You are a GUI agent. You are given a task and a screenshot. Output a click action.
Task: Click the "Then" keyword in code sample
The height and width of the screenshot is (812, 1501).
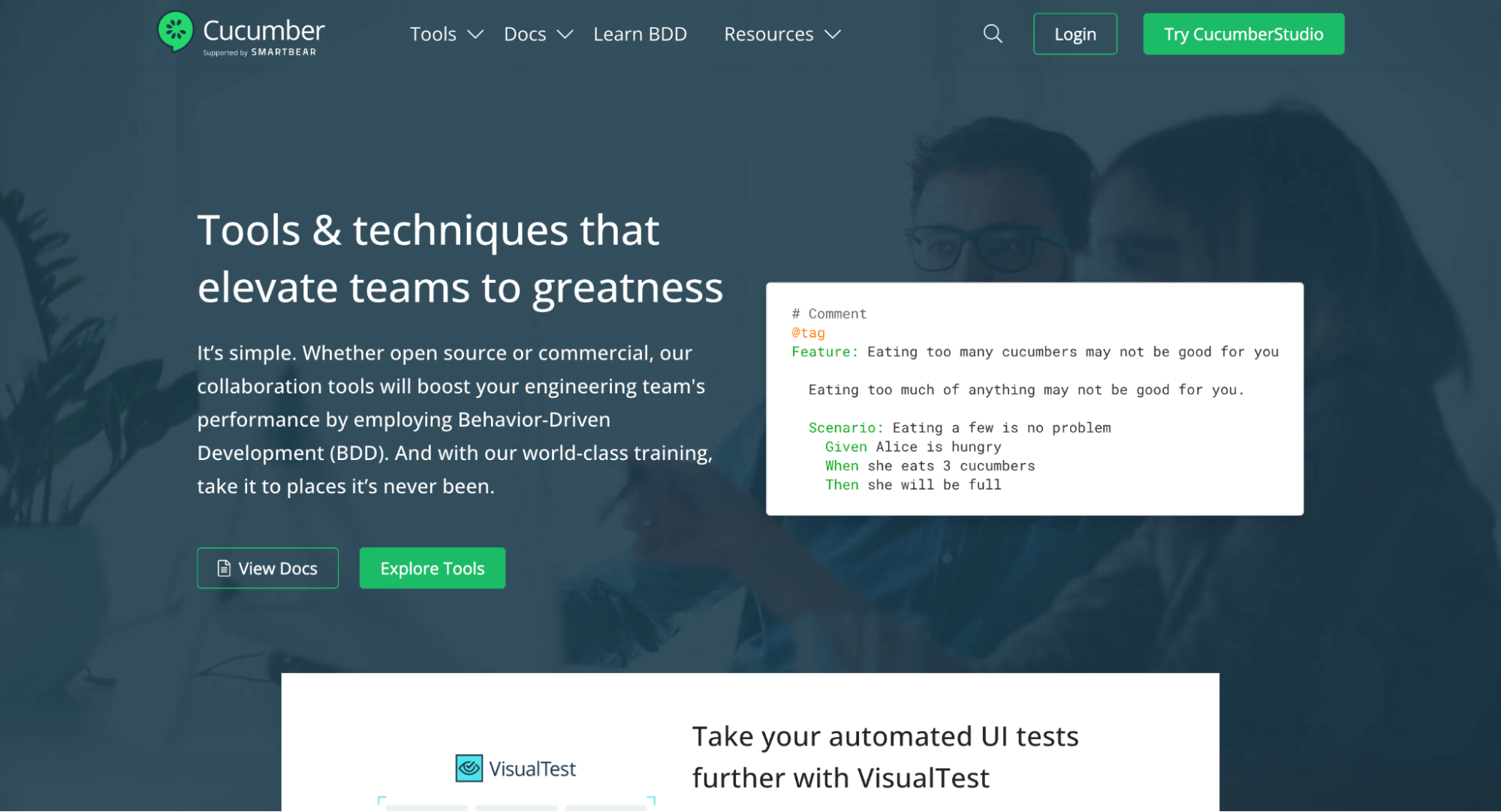(842, 485)
